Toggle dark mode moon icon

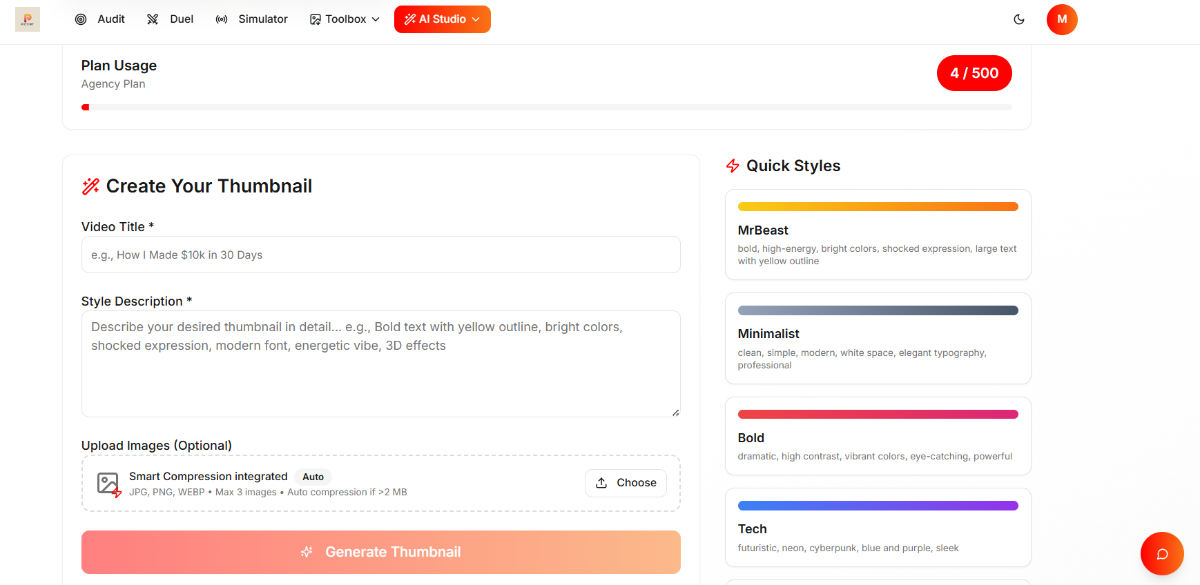[1019, 19]
